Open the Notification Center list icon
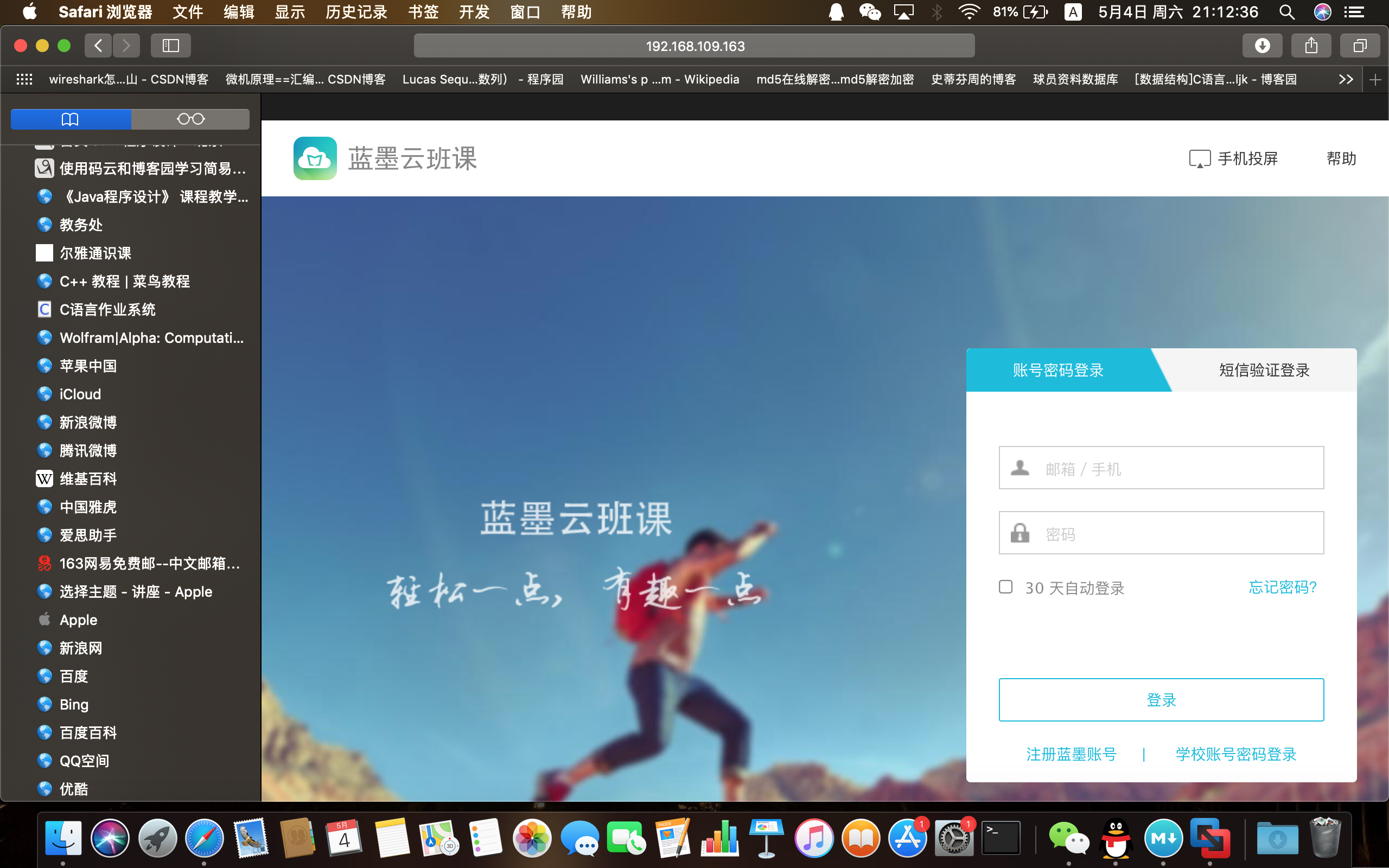 [x=1355, y=12]
